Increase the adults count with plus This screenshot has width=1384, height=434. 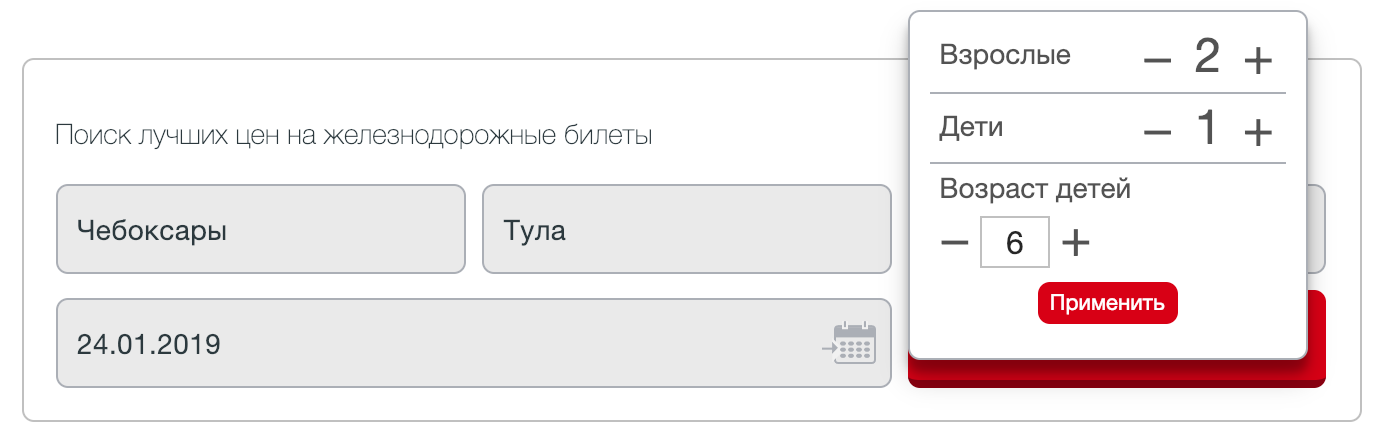pyautogui.click(x=1257, y=61)
